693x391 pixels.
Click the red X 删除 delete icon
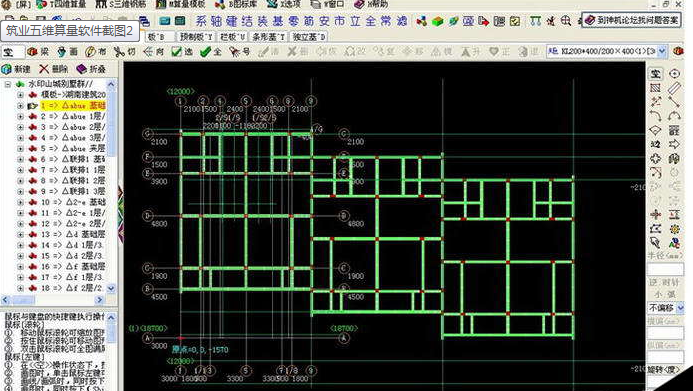point(44,69)
